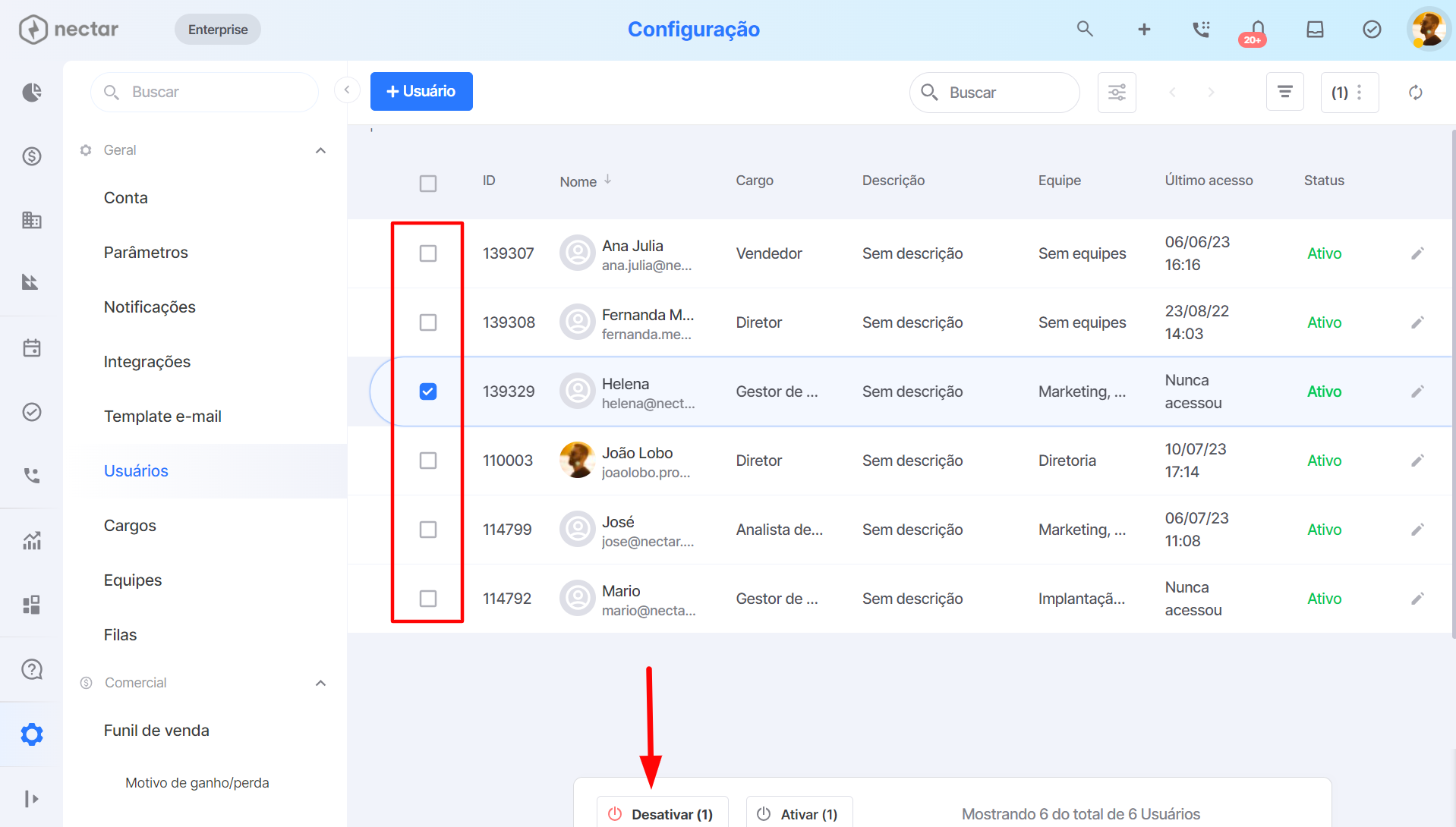Click the refresh icon in users toolbar

[x=1415, y=93]
